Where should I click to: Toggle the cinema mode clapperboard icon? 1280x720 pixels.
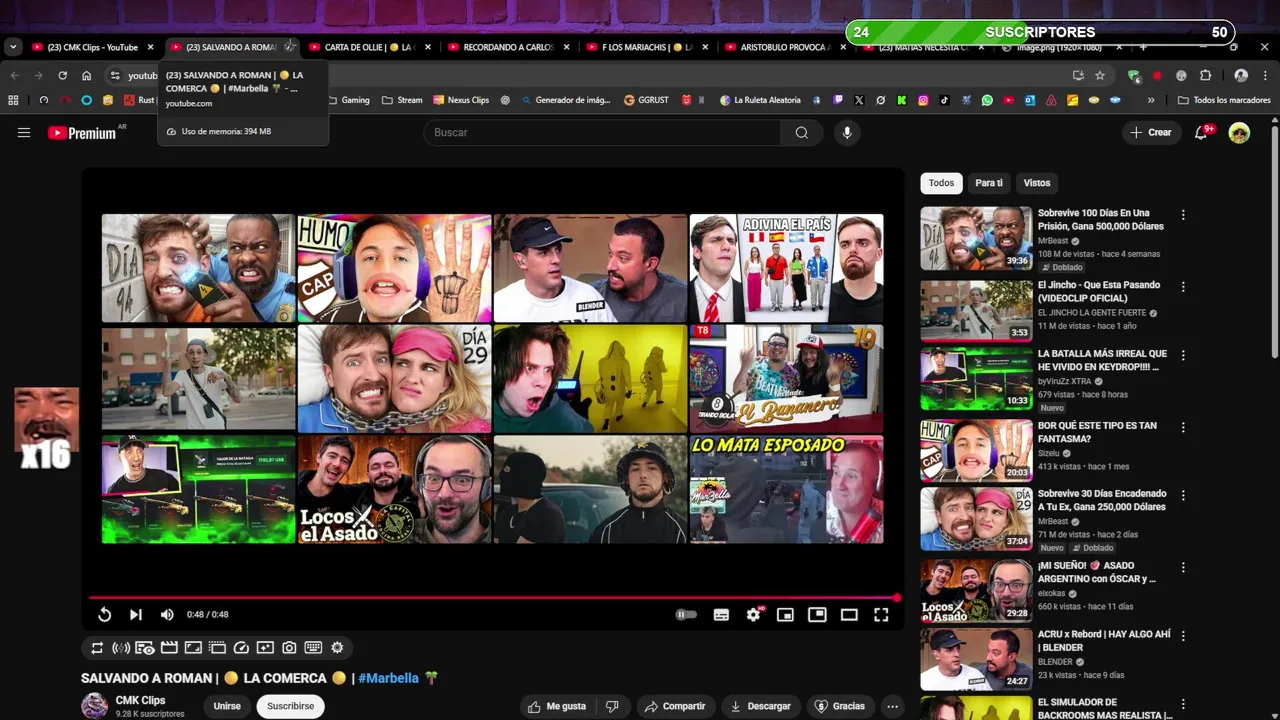coord(169,648)
